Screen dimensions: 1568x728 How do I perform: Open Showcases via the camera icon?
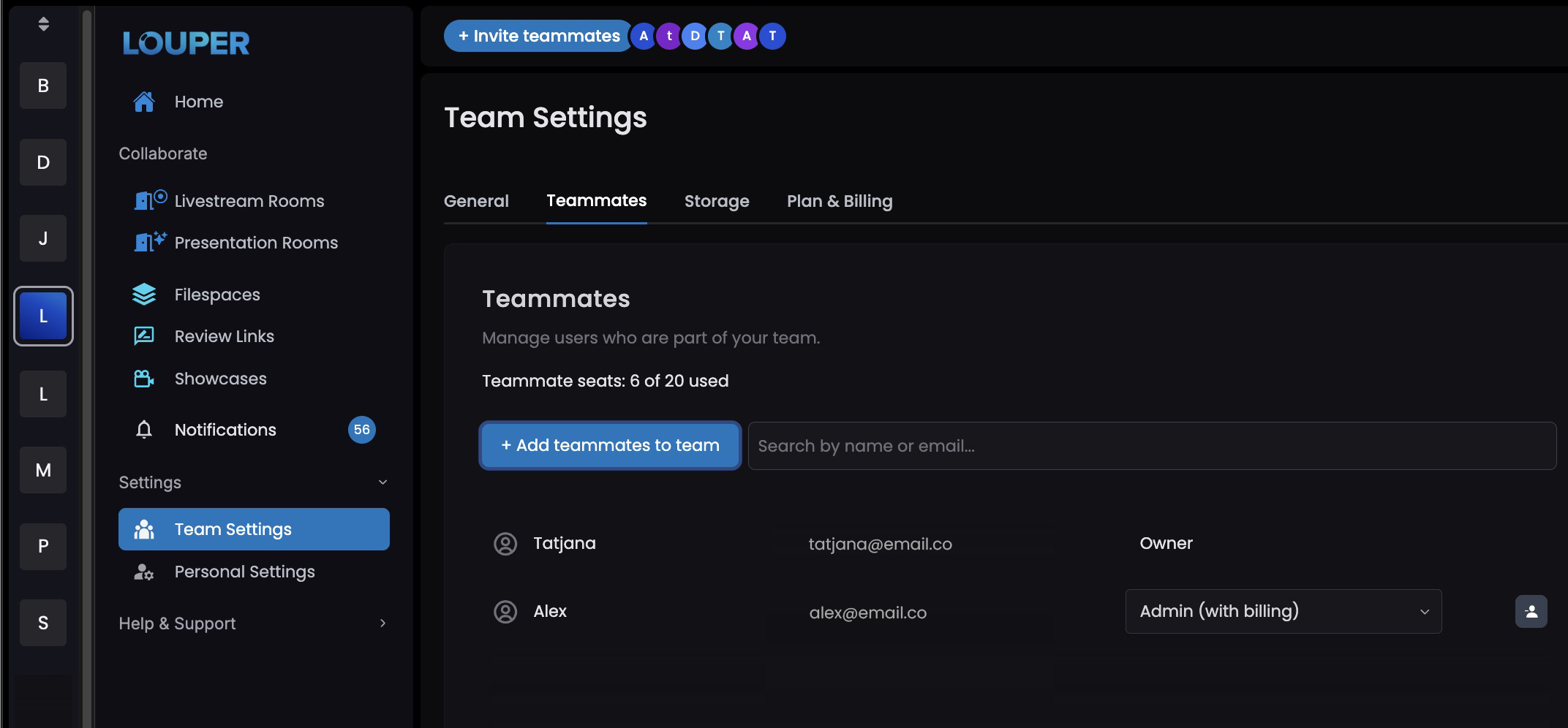point(144,379)
